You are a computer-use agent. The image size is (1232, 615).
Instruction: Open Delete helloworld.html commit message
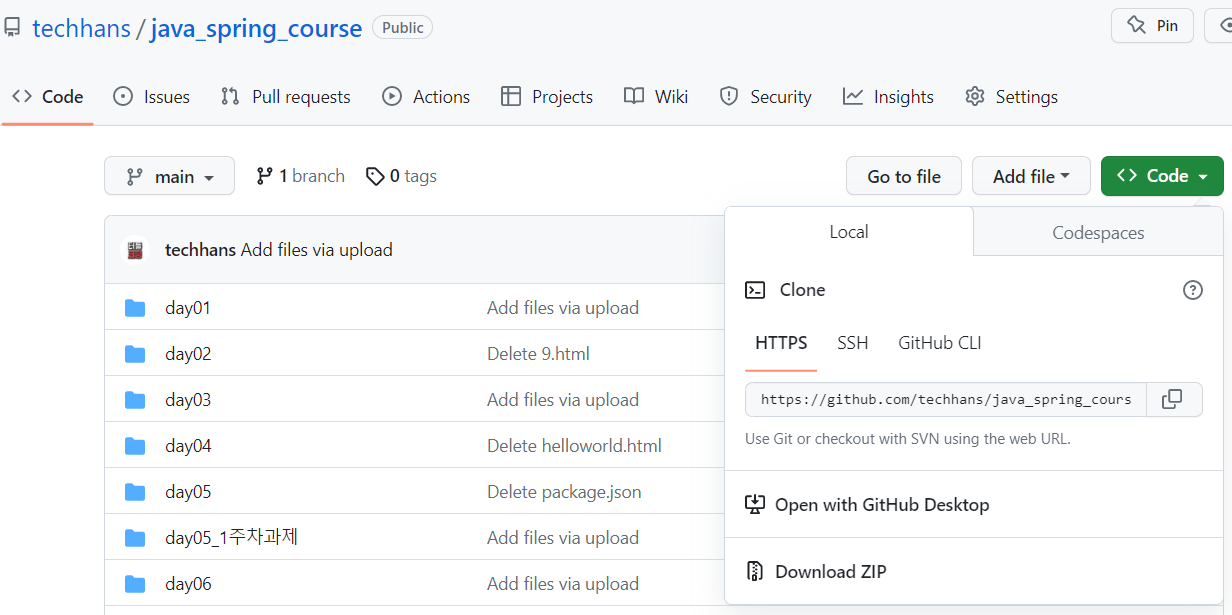pos(574,446)
